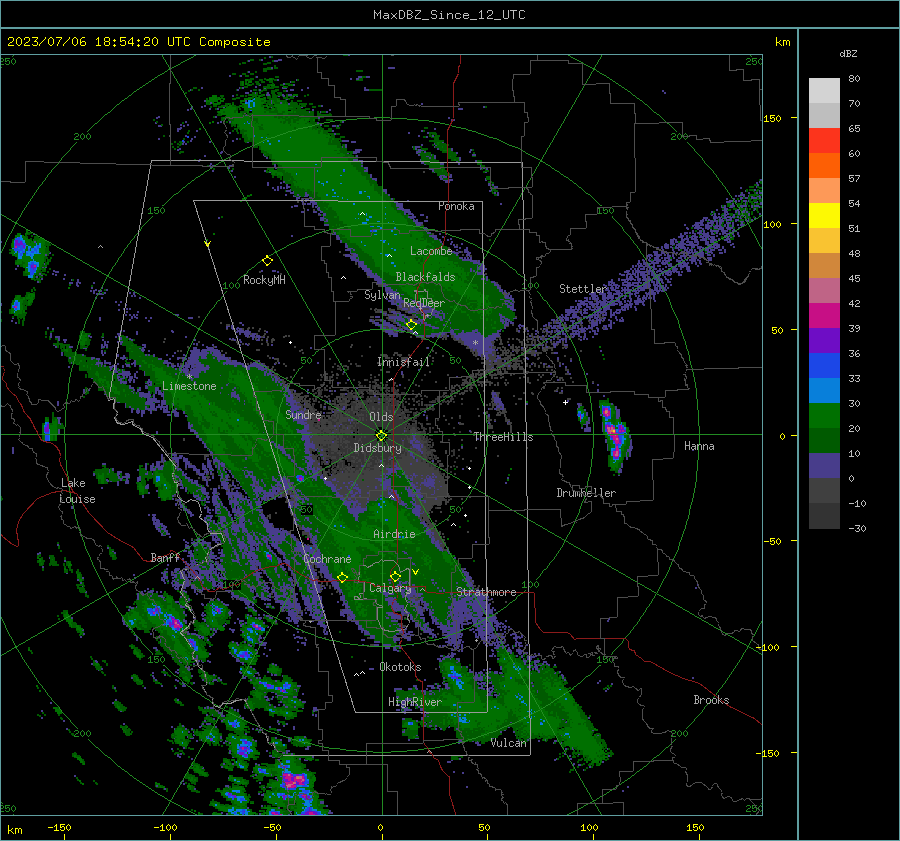The image size is (900, 841).
Task: Select the light gray 70–80 dBZ legend swatch
Action: click(824, 91)
